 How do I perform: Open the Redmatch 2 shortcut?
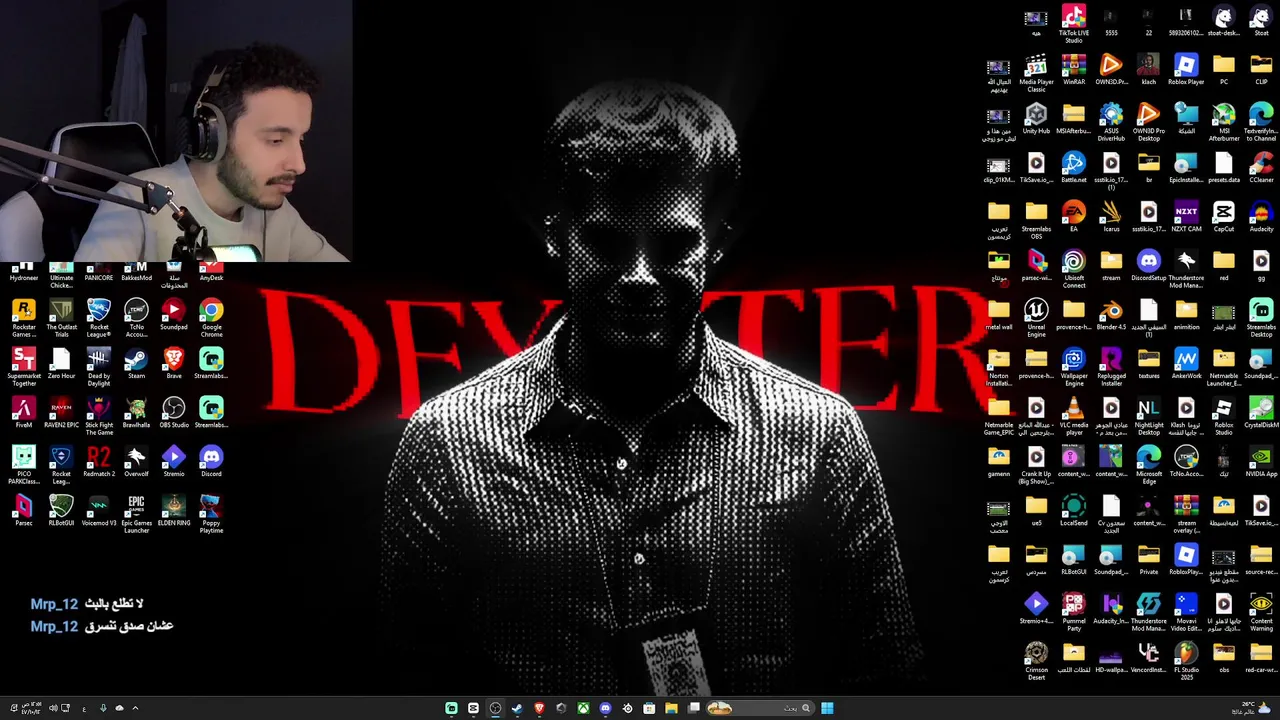coord(99,461)
